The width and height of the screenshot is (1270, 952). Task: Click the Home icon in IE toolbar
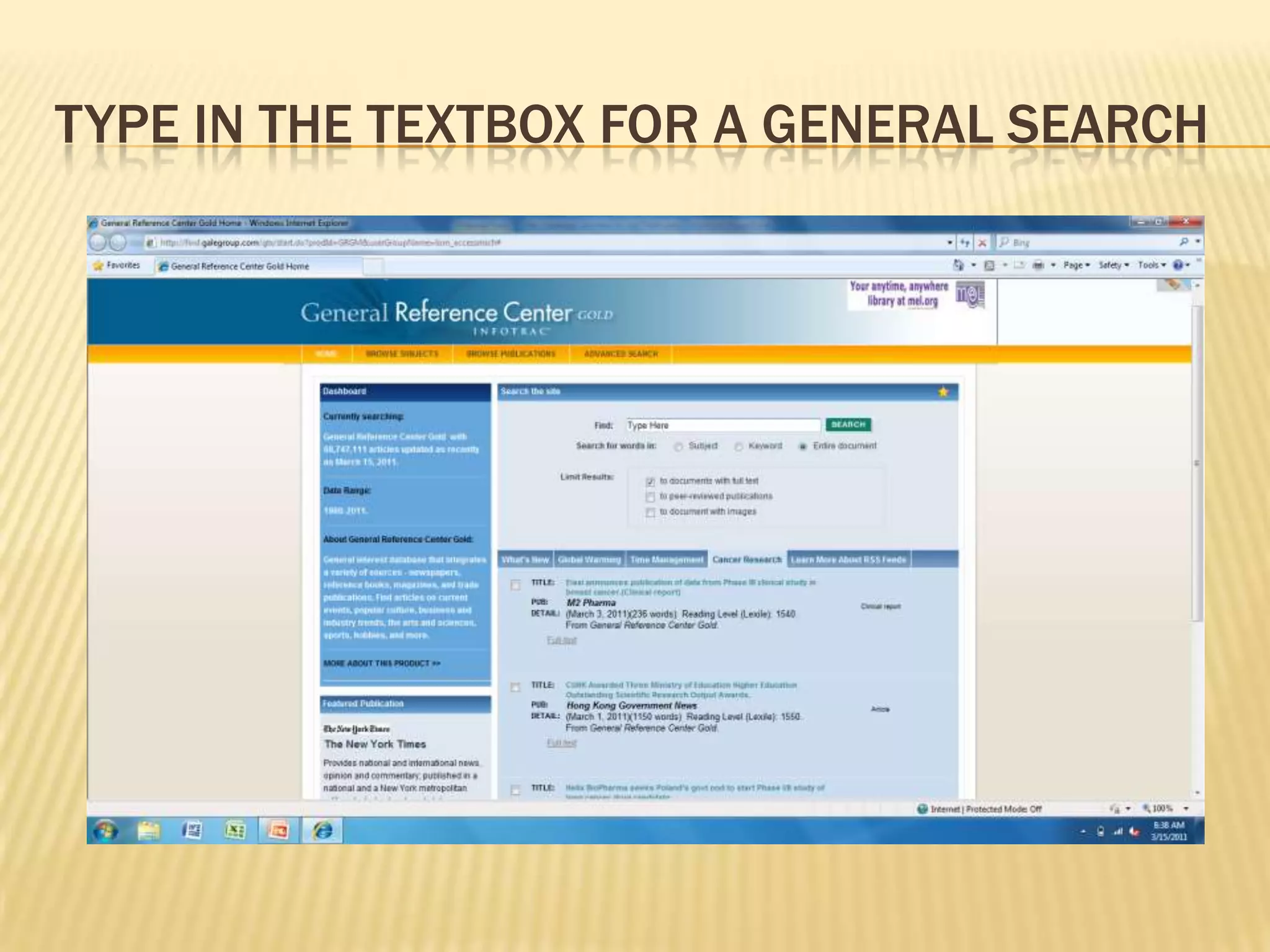959,266
